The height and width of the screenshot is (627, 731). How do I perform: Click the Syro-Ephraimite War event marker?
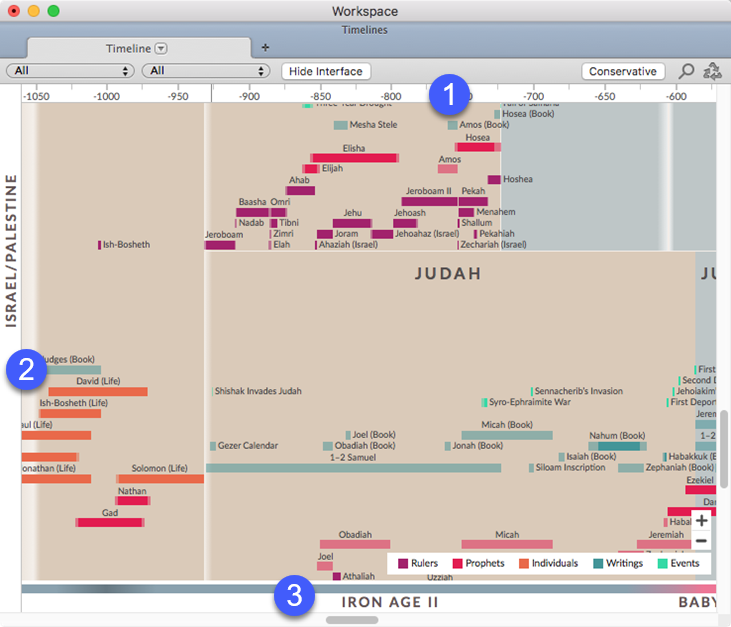coord(485,402)
